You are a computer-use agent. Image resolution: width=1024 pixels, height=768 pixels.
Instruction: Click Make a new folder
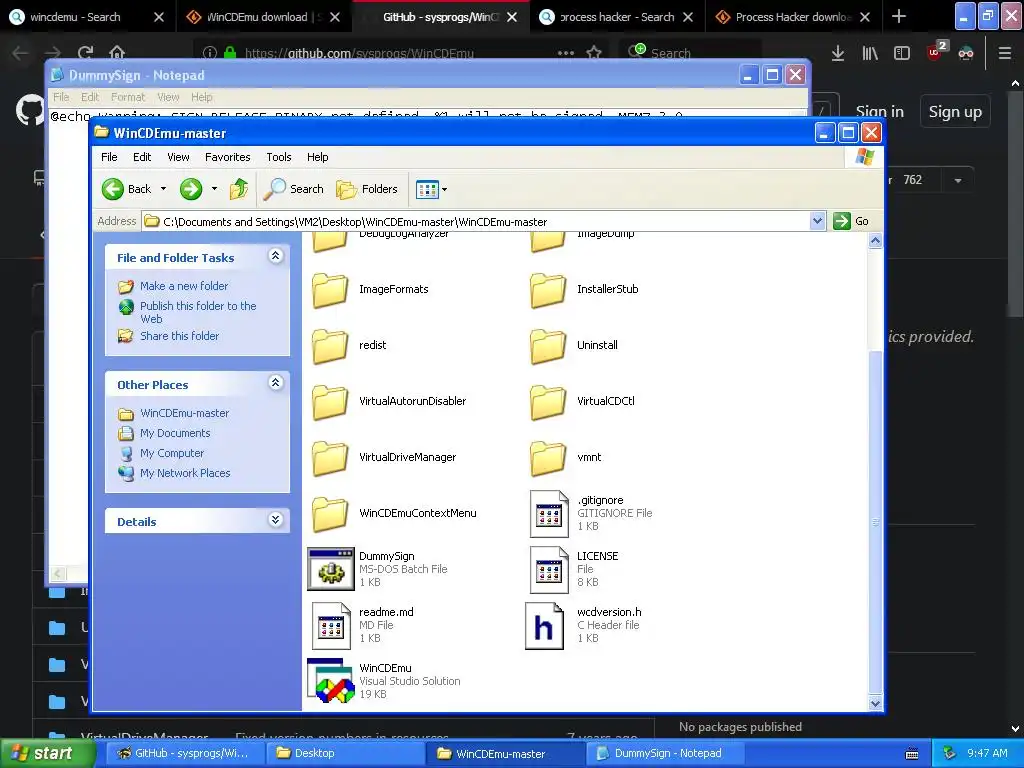coord(184,286)
